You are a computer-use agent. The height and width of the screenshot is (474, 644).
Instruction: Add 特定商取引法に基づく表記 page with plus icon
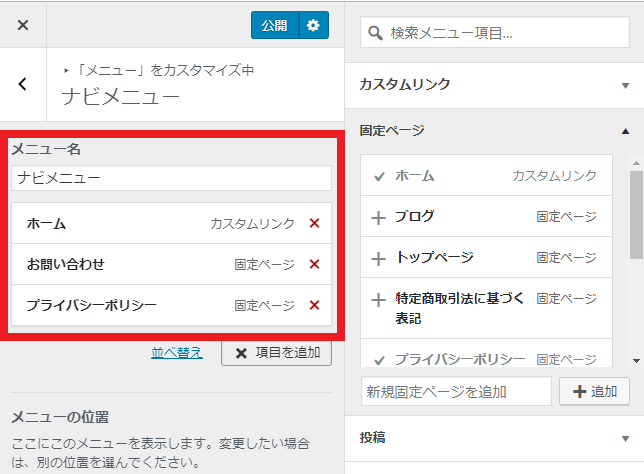coord(378,299)
